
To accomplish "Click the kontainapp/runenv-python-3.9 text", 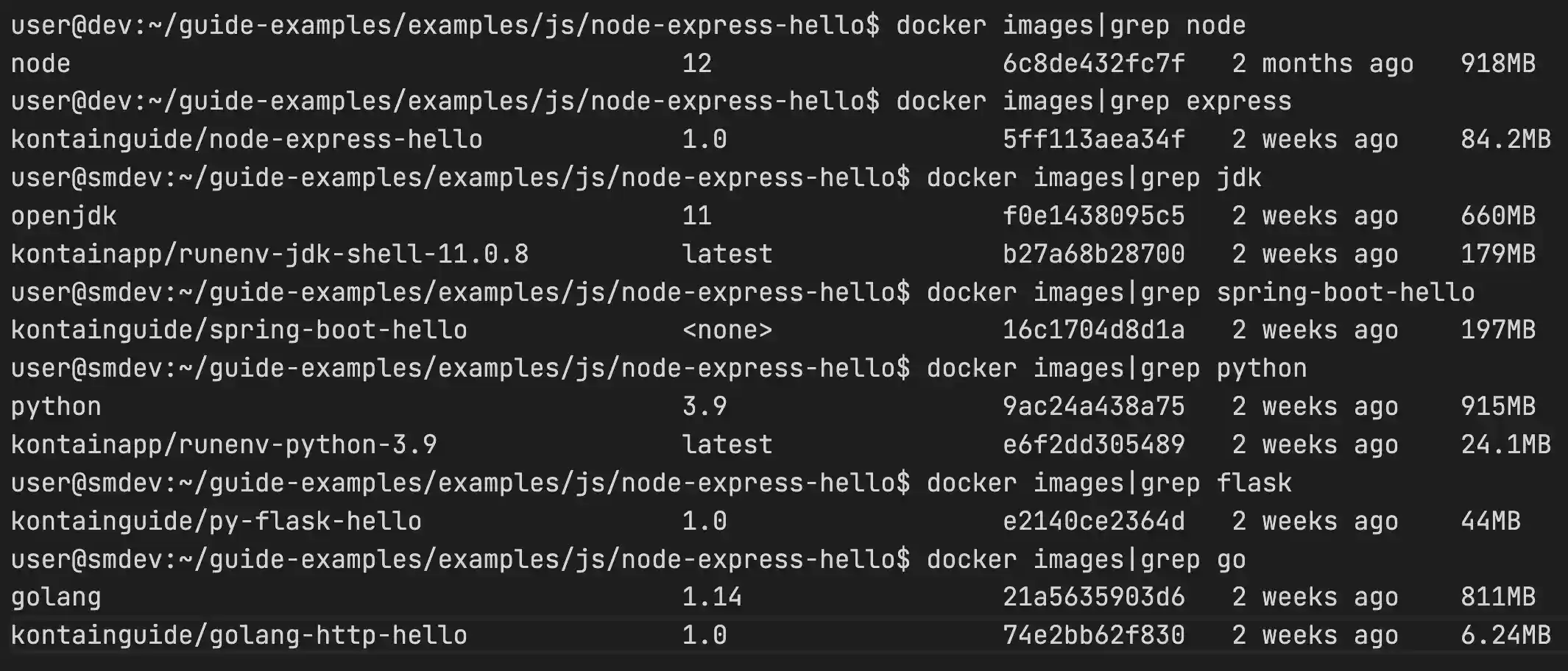I will point(224,445).
